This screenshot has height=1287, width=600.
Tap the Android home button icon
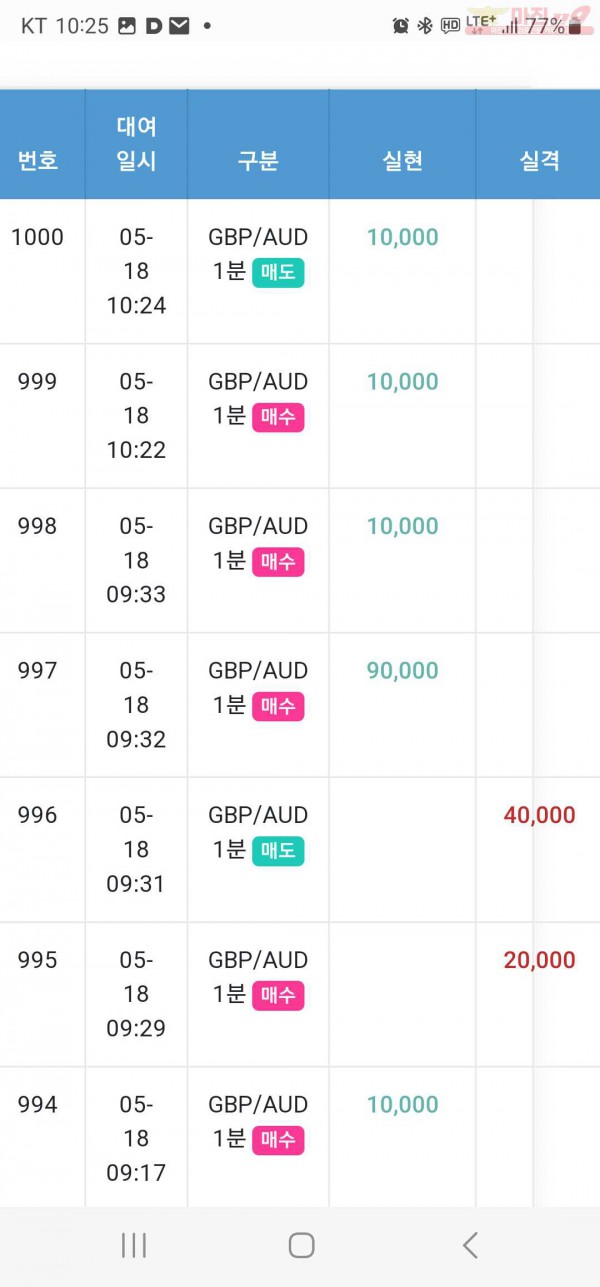tap(301, 1245)
